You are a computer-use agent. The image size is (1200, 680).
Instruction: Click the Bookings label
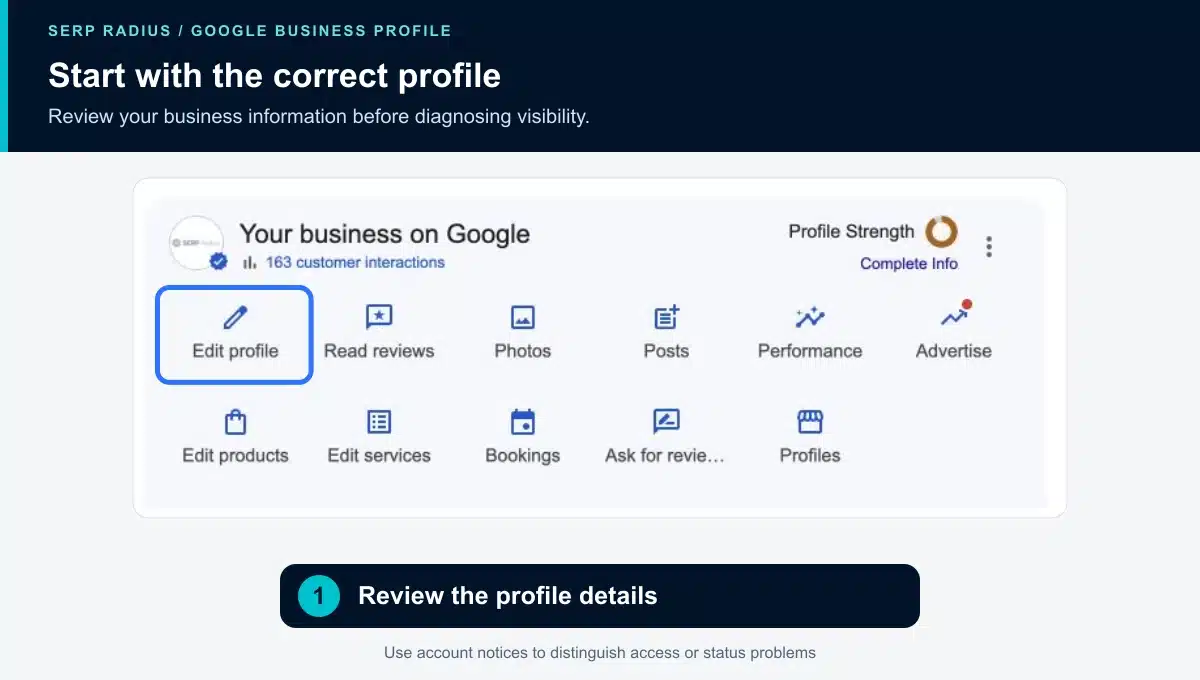[523, 455]
